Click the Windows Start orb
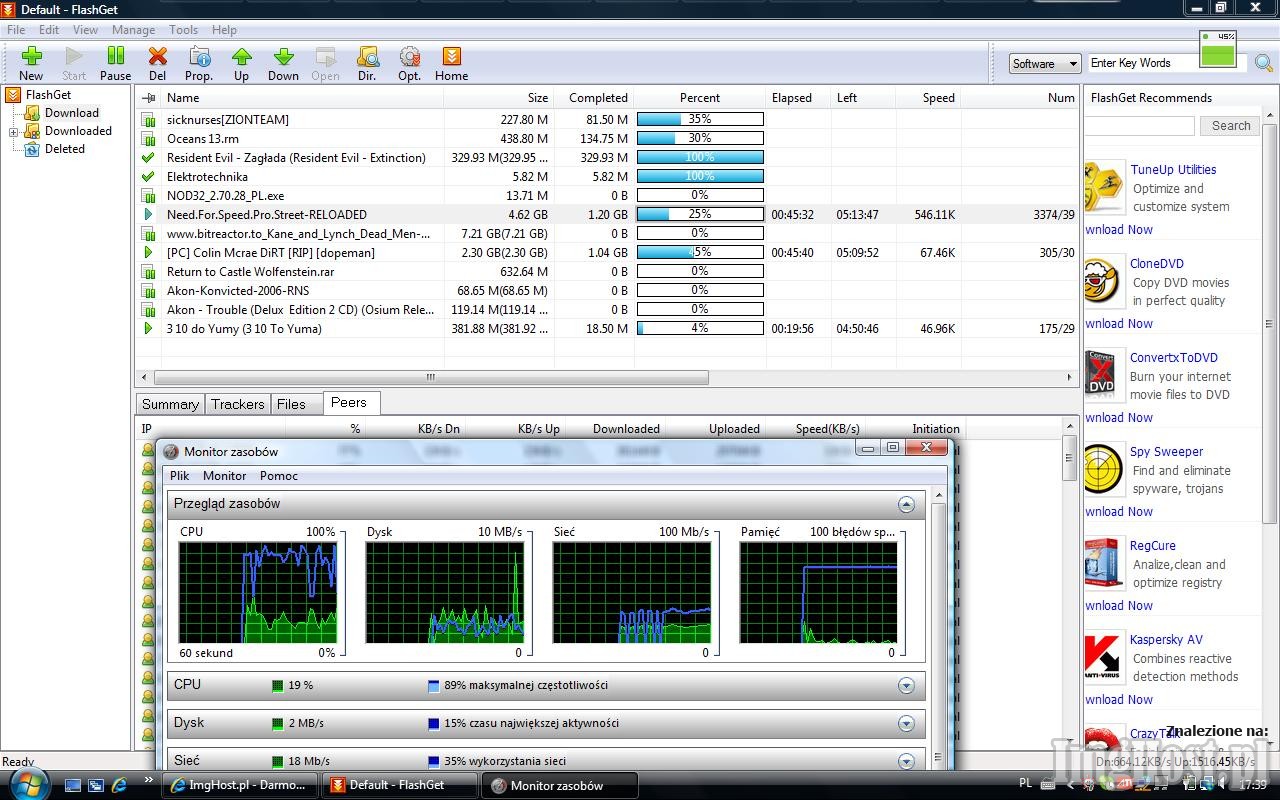This screenshot has width=1280, height=800. [x=27, y=783]
